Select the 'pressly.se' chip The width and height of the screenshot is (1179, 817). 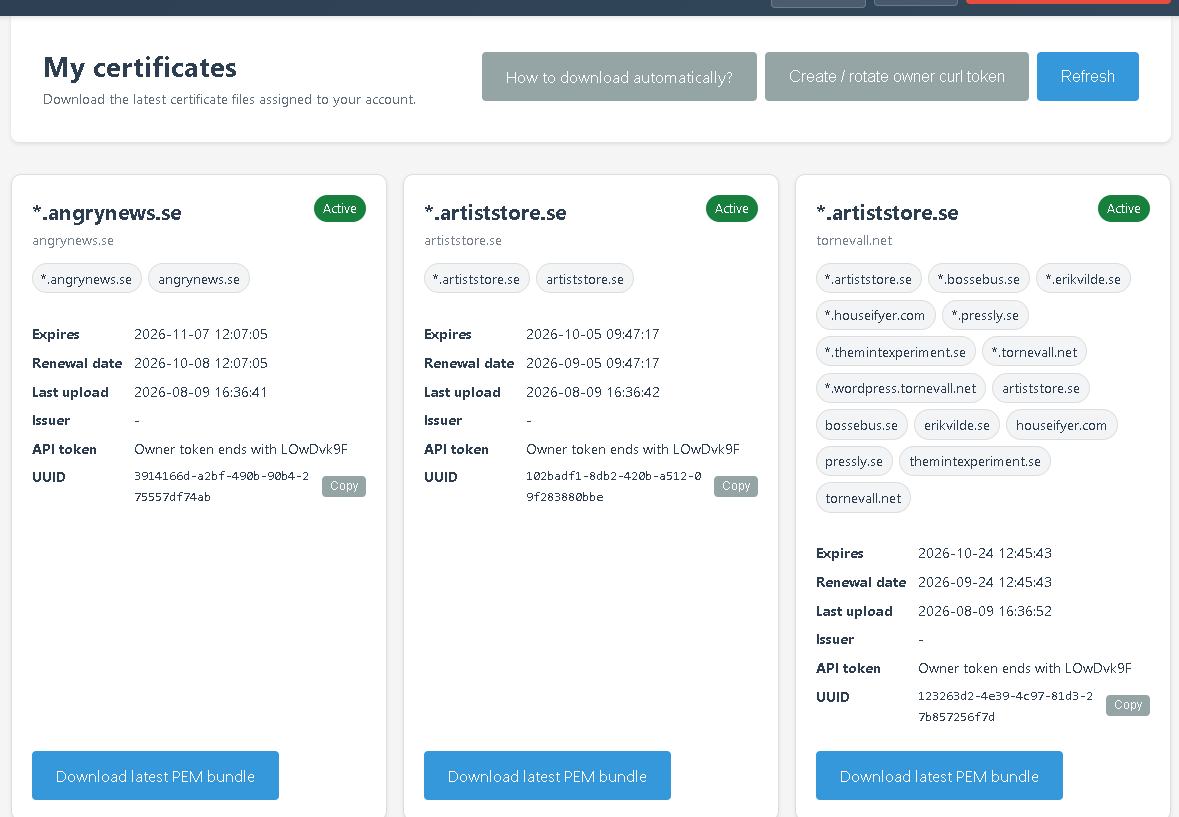[854, 461]
